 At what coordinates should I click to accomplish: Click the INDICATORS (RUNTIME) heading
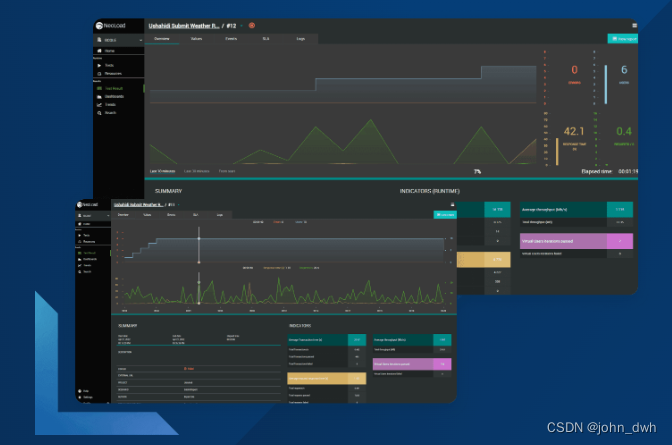(x=430, y=191)
